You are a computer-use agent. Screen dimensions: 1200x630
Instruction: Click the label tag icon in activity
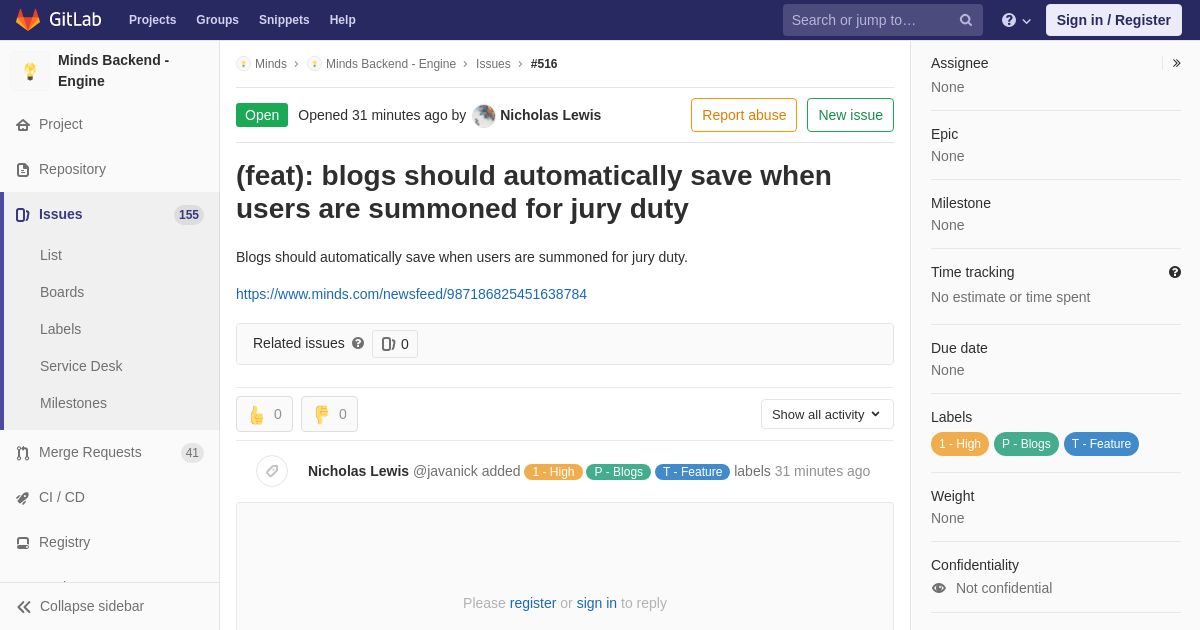(272, 471)
